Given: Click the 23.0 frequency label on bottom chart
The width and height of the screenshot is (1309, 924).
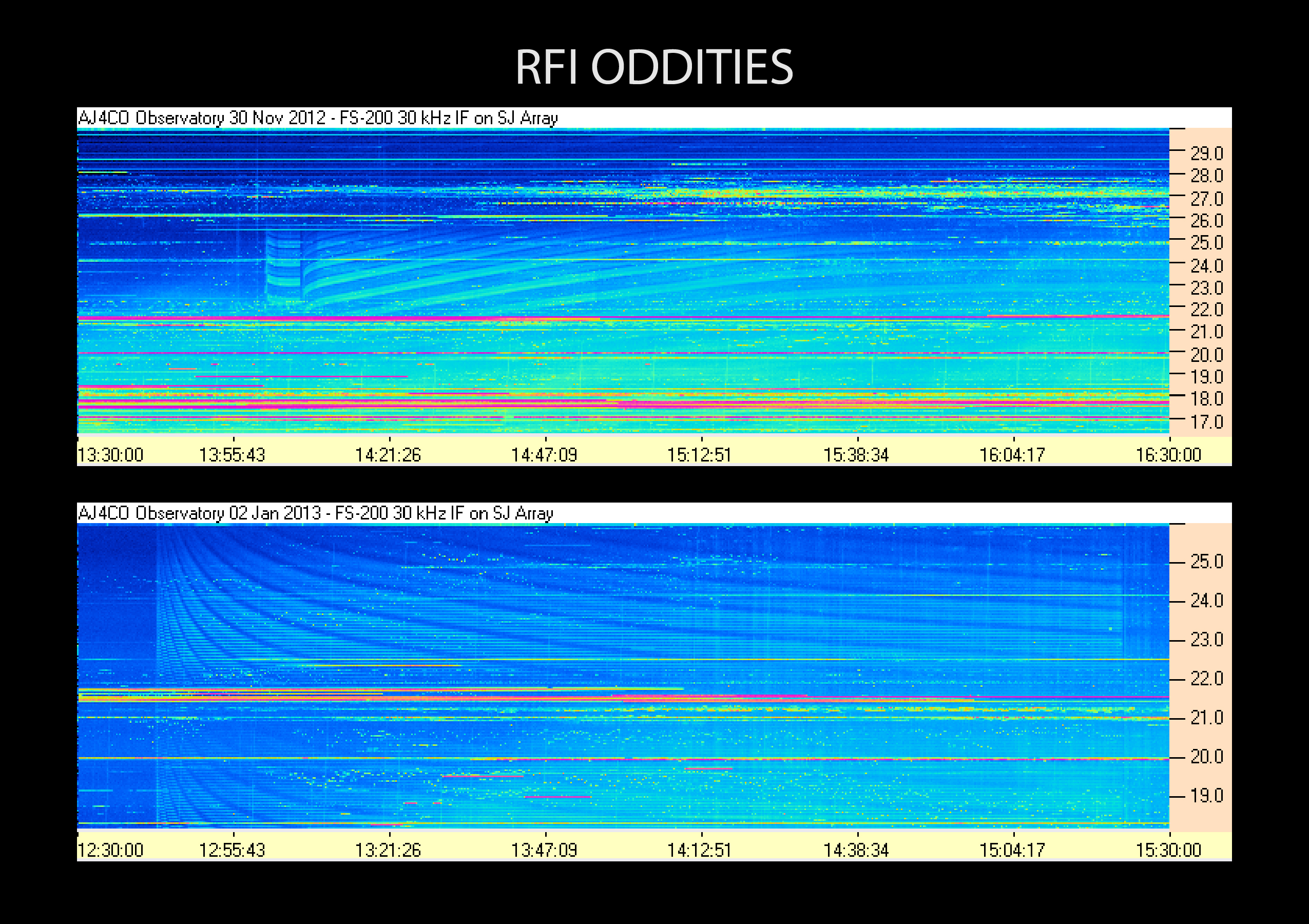Looking at the screenshot, I should (1206, 640).
